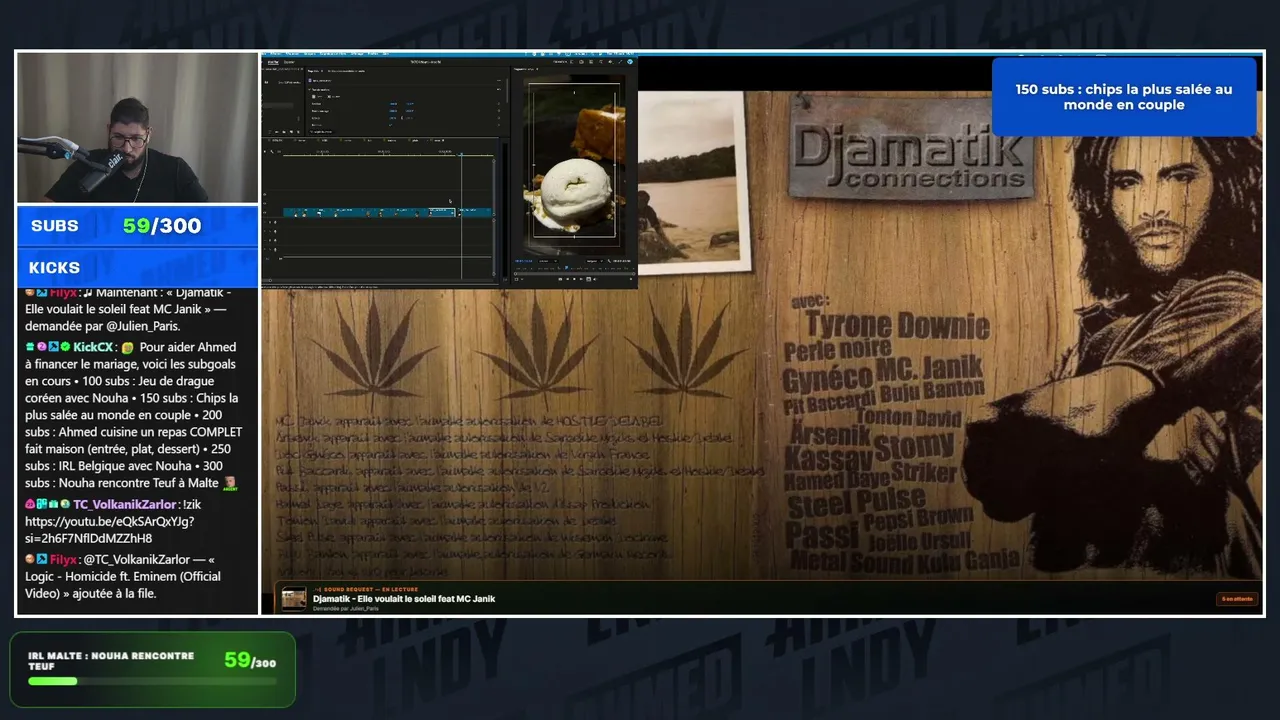
Task: Click the blue timecode in the Program monitor
Action: point(524,262)
